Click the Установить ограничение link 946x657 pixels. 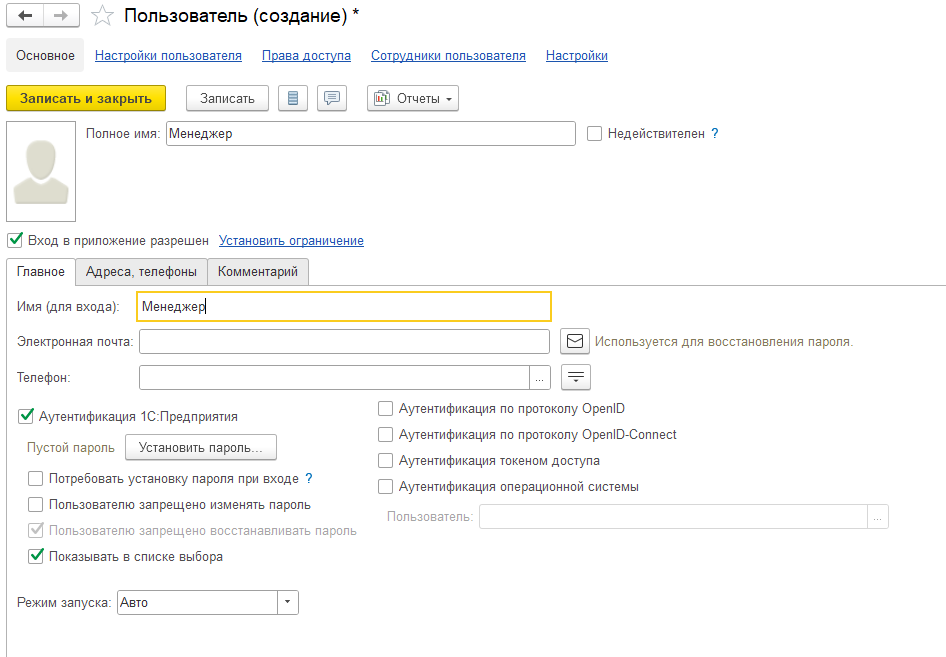[x=291, y=241]
